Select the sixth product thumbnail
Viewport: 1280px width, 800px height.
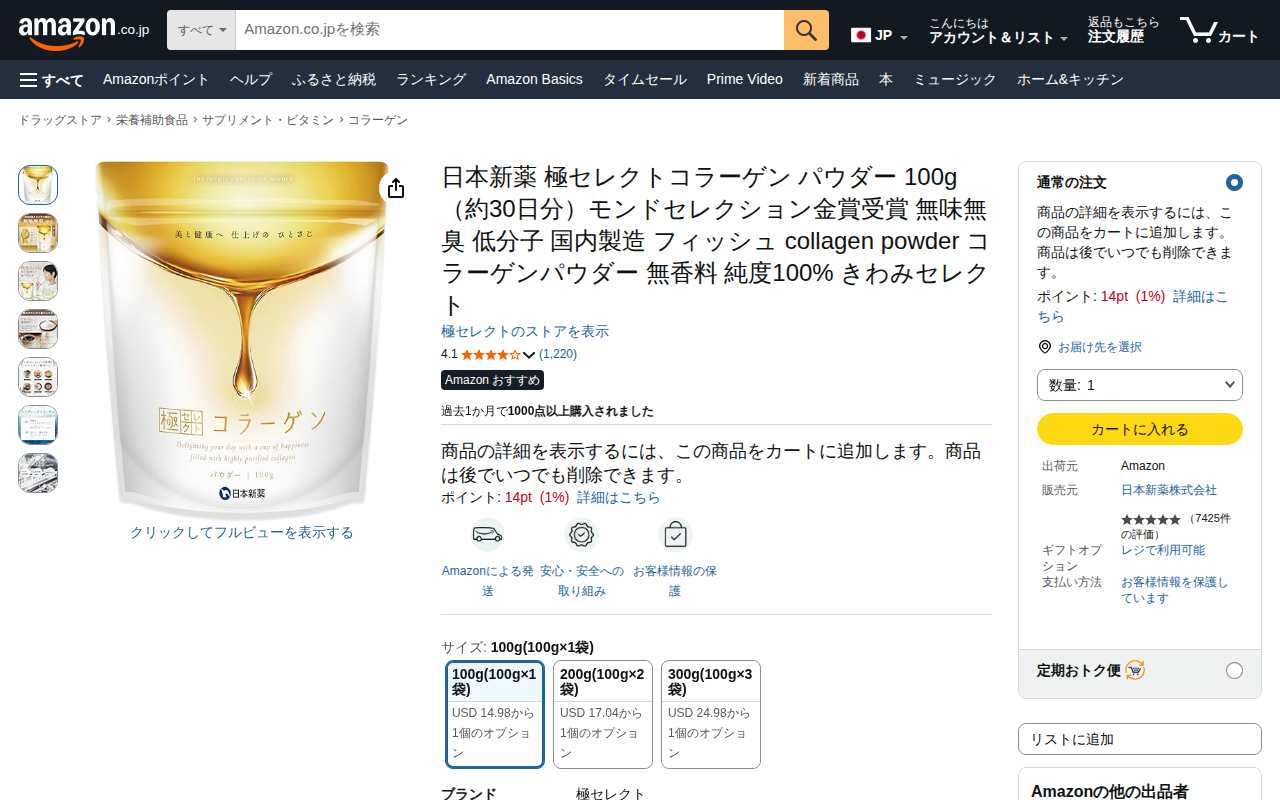tap(38, 425)
